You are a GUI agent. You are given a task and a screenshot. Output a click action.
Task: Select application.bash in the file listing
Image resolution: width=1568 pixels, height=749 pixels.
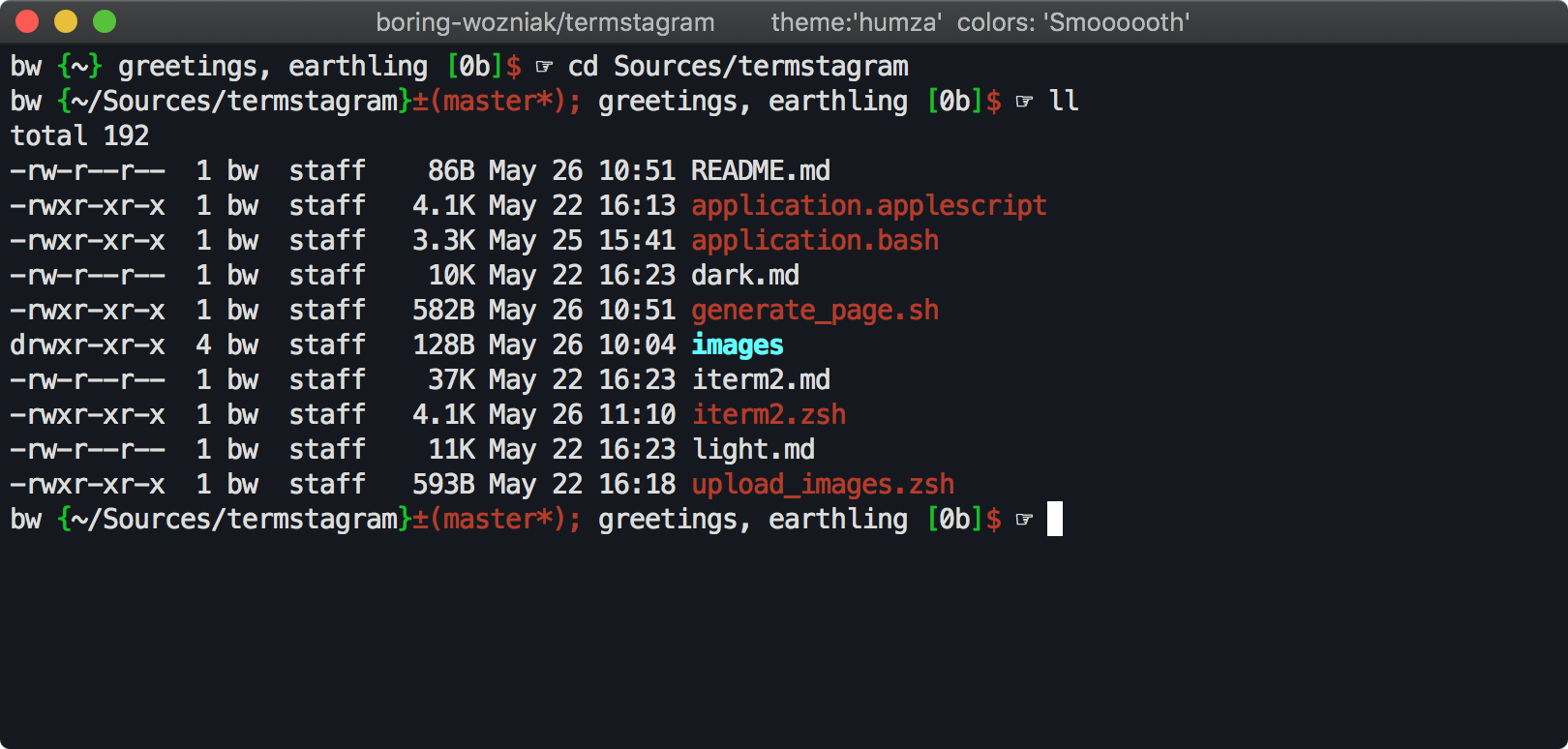pos(815,241)
